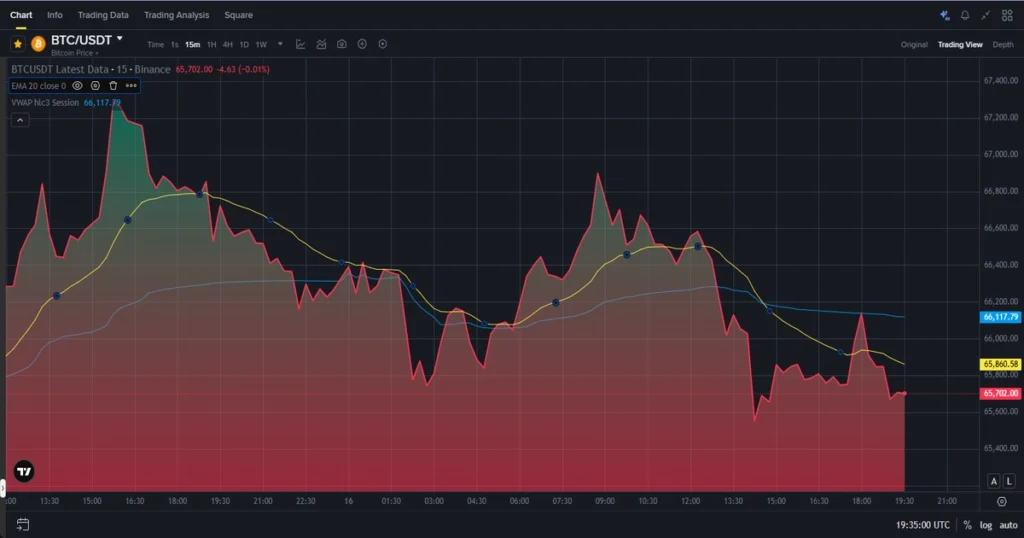
Task: Toggle log scale in bottom bar
Action: 985,525
